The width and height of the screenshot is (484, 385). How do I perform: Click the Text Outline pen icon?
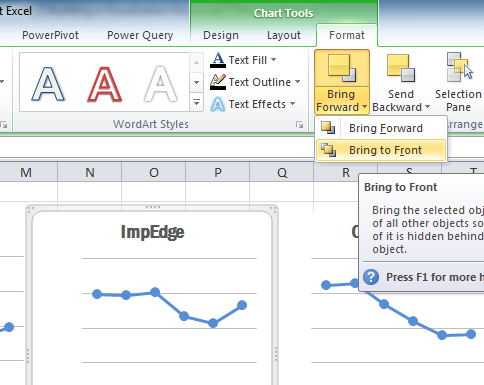click(x=218, y=82)
